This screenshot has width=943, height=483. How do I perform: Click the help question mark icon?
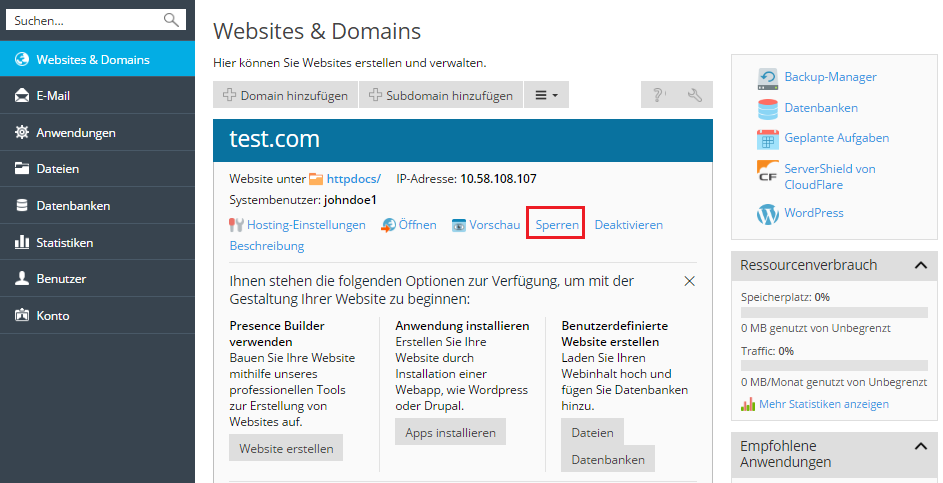658,95
